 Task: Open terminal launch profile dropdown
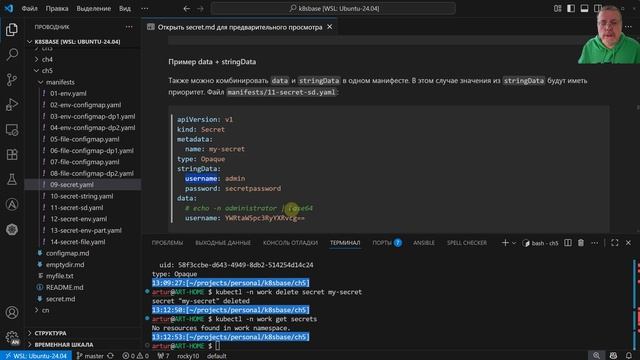(514, 243)
